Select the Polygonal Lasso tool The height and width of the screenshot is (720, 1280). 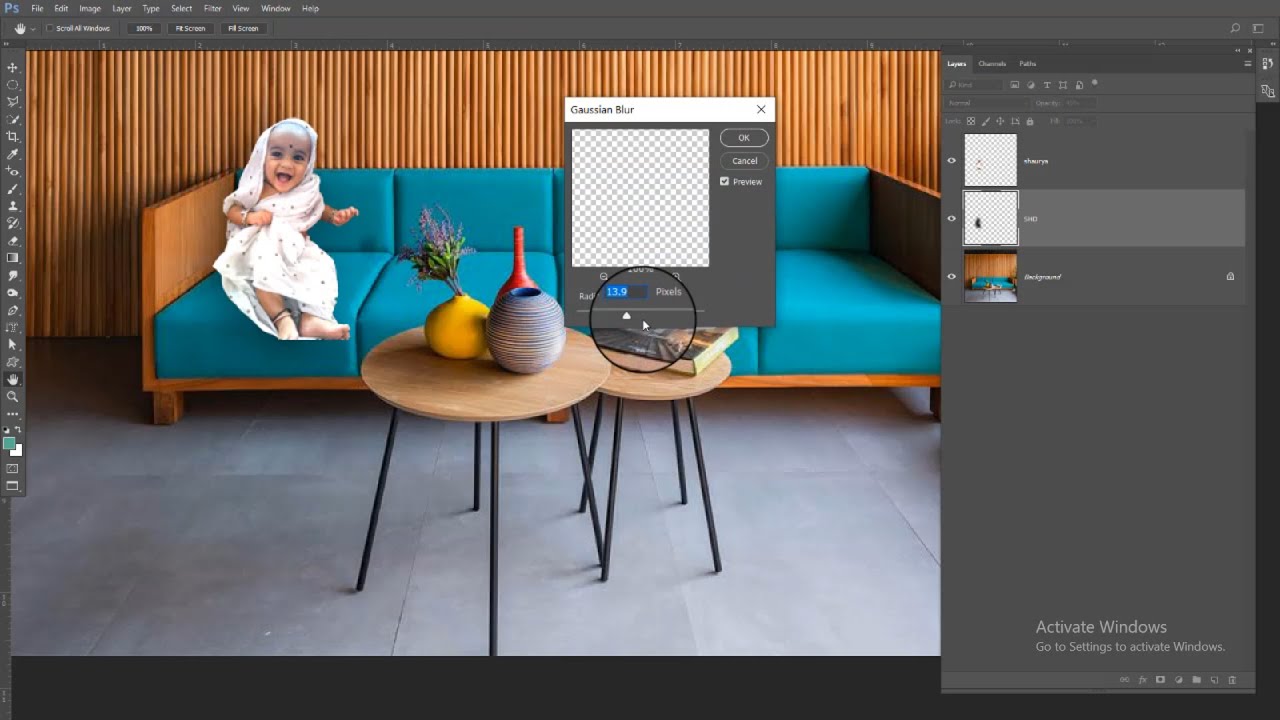pos(13,102)
